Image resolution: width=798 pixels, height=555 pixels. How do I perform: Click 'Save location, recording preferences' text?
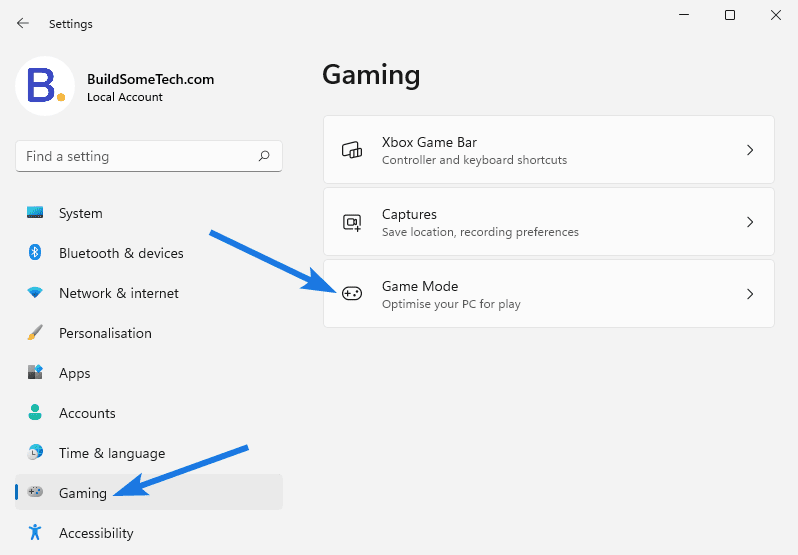[480, 232]
